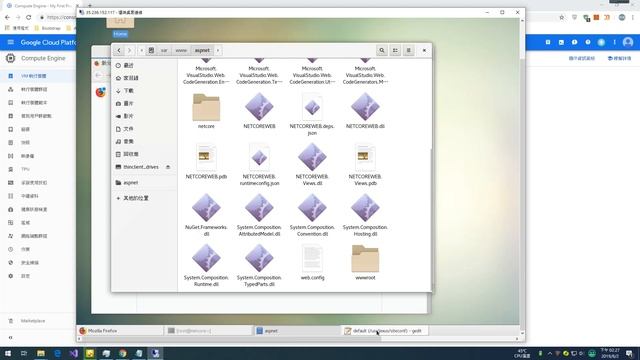Viewport: 640px width, 360px height.
Task: Open Google Cloud account avatar menu
Action: pyautogui.click(x=628, y=42)
